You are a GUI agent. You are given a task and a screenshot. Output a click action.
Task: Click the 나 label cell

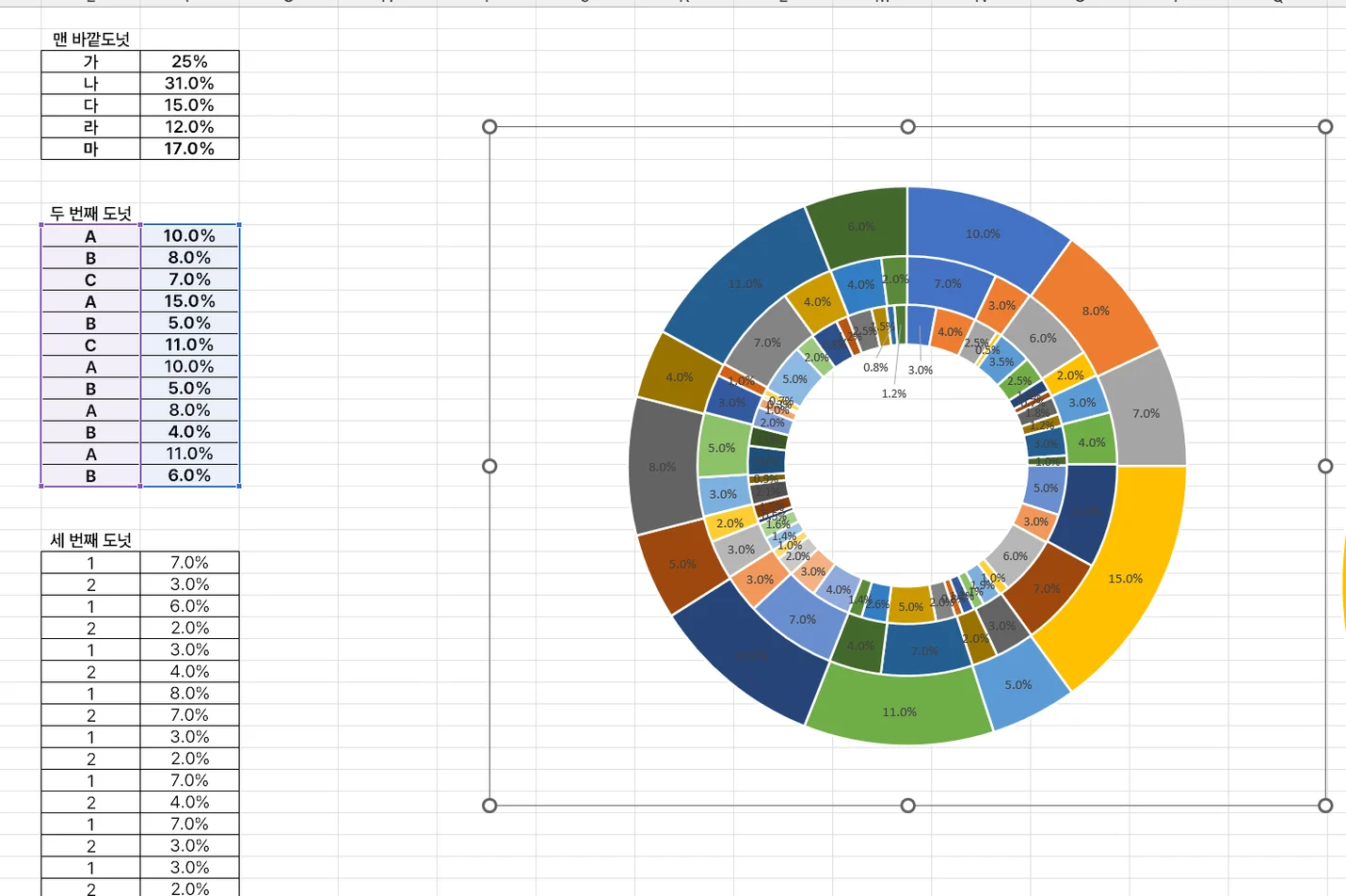pyautogui.click(x=91, y=83)
